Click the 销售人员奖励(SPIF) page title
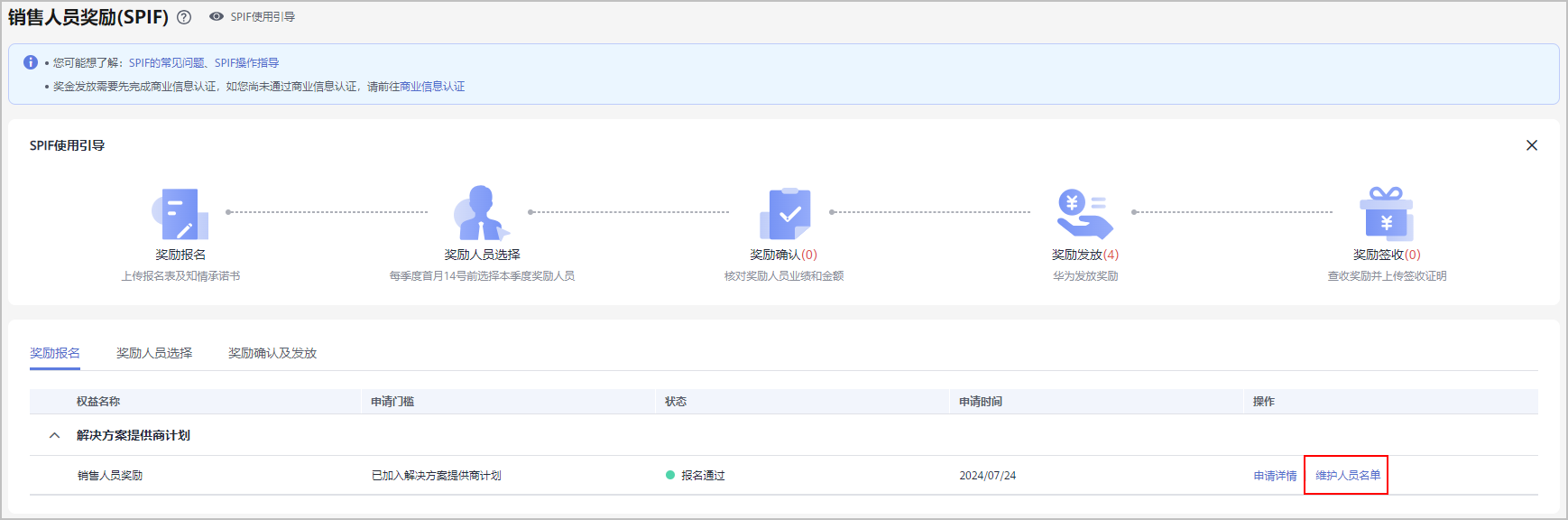This screenshot has width=1568, height=520. 88,17
